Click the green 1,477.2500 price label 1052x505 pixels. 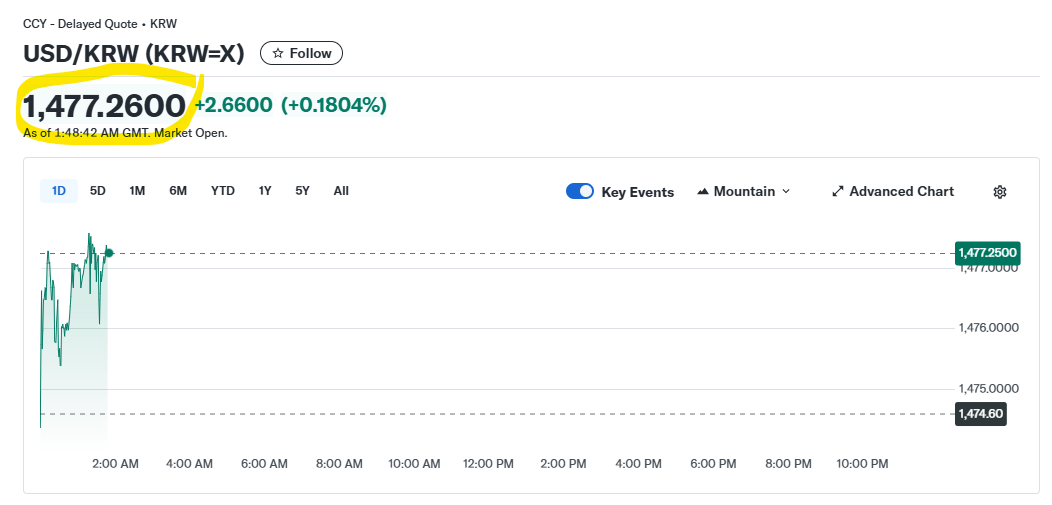[x=987, y=253]
